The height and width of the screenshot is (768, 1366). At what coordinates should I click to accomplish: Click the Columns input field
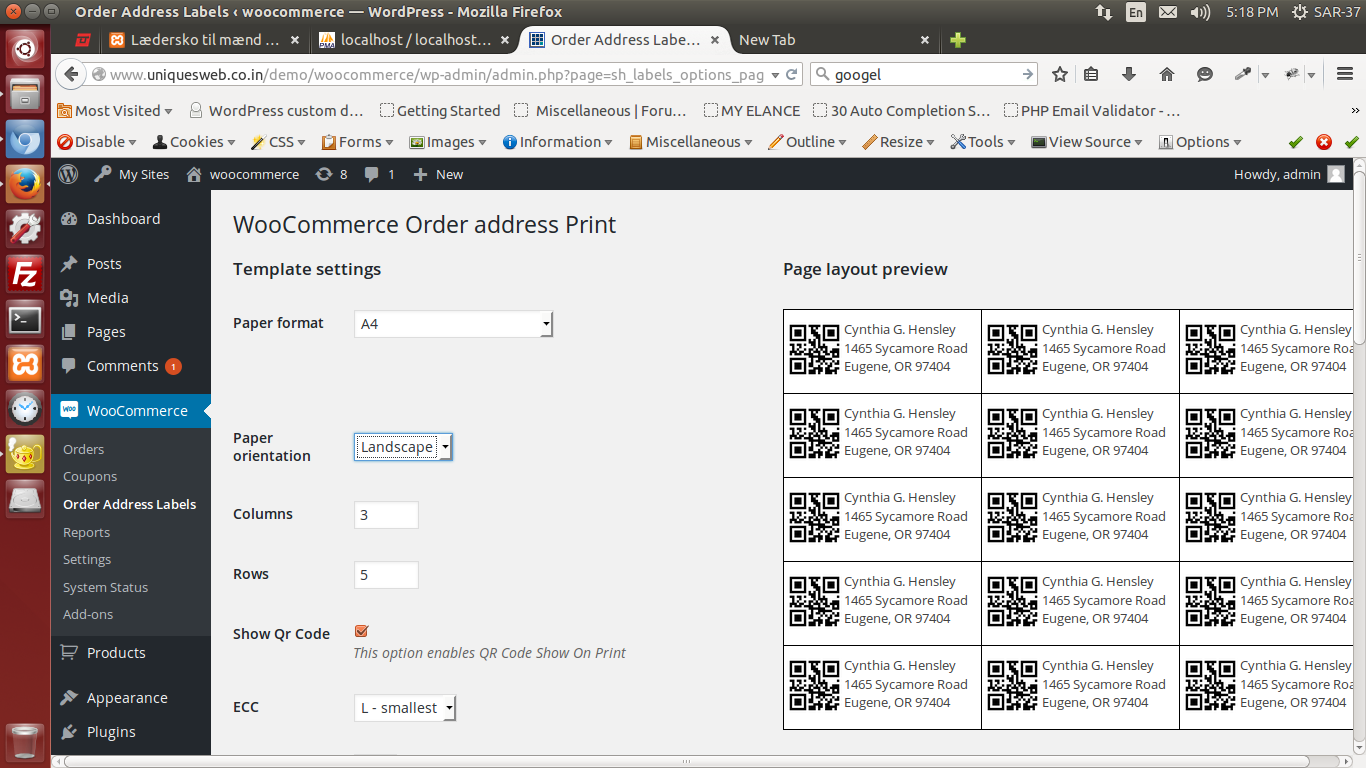[x=386, y=515]
